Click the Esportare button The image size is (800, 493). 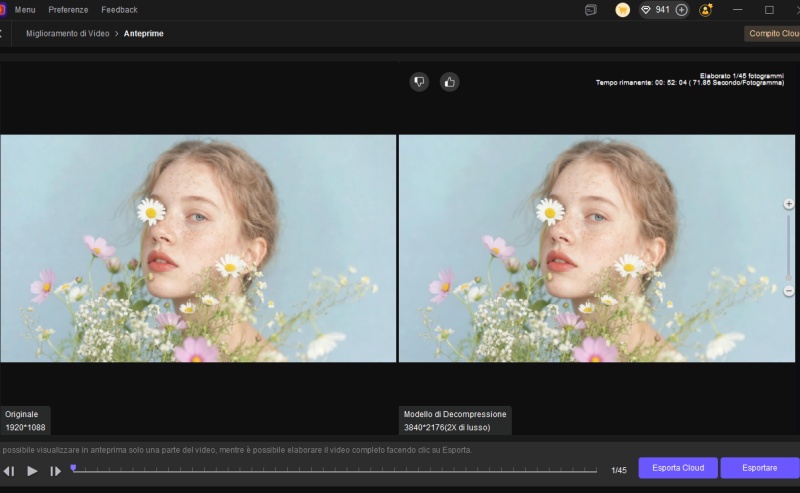pos(759,468)
